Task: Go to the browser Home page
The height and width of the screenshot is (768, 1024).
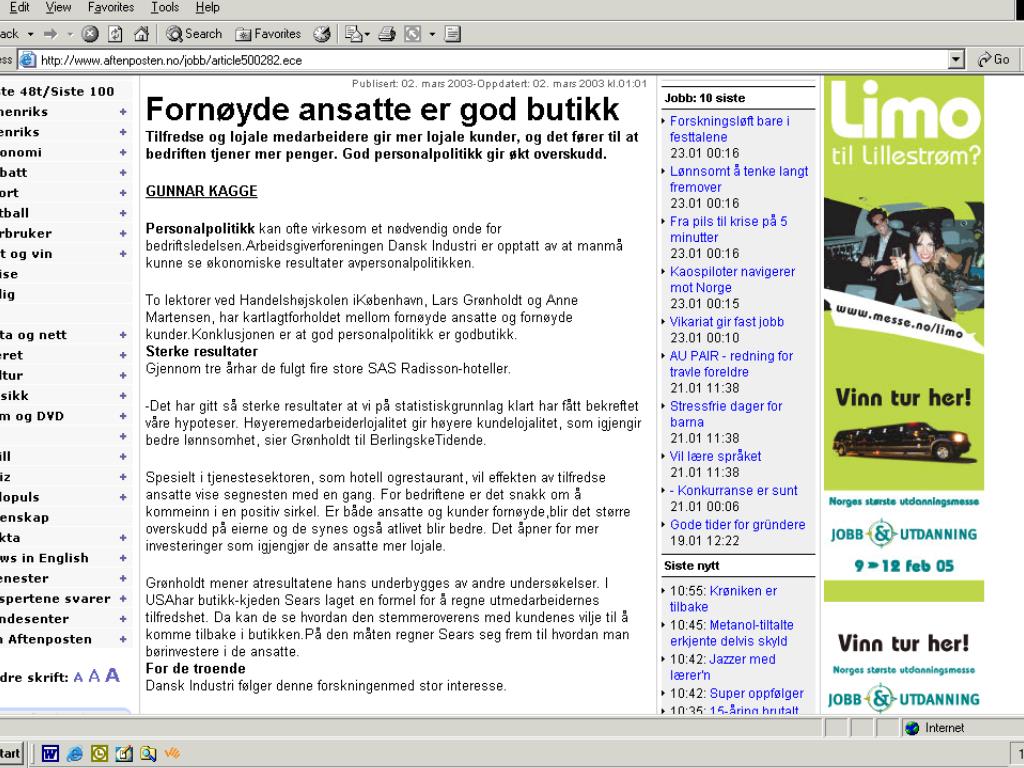Action: point(141,34)
